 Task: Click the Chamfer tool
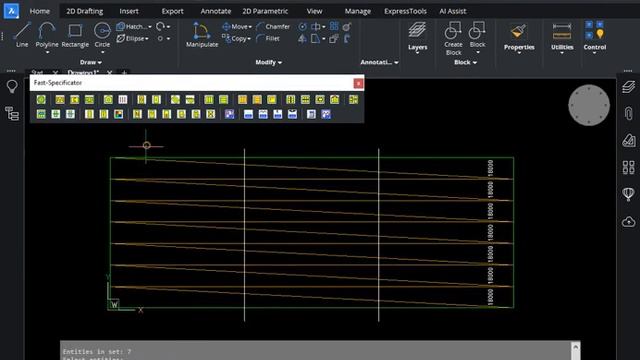tap(273, 27)
